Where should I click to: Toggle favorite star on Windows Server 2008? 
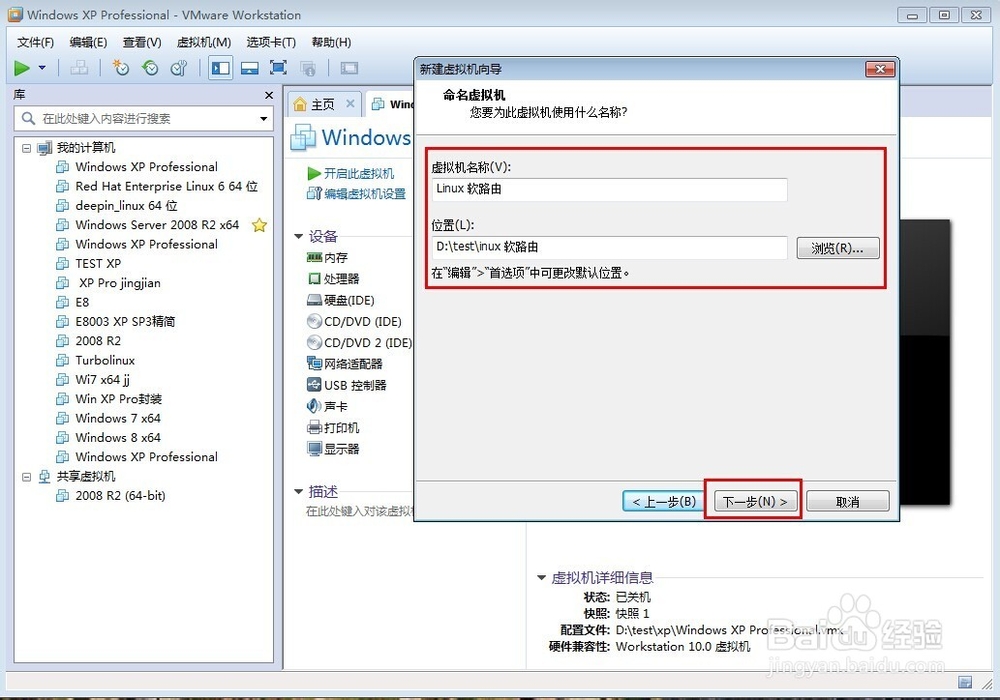pyautogui.click(x=259, y=225)
